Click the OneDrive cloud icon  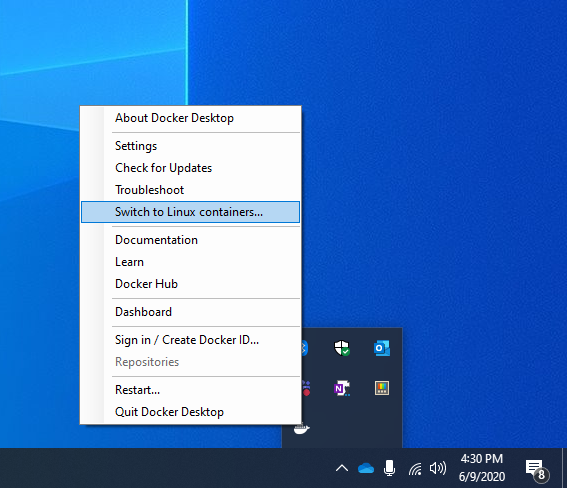coord(366,468)
